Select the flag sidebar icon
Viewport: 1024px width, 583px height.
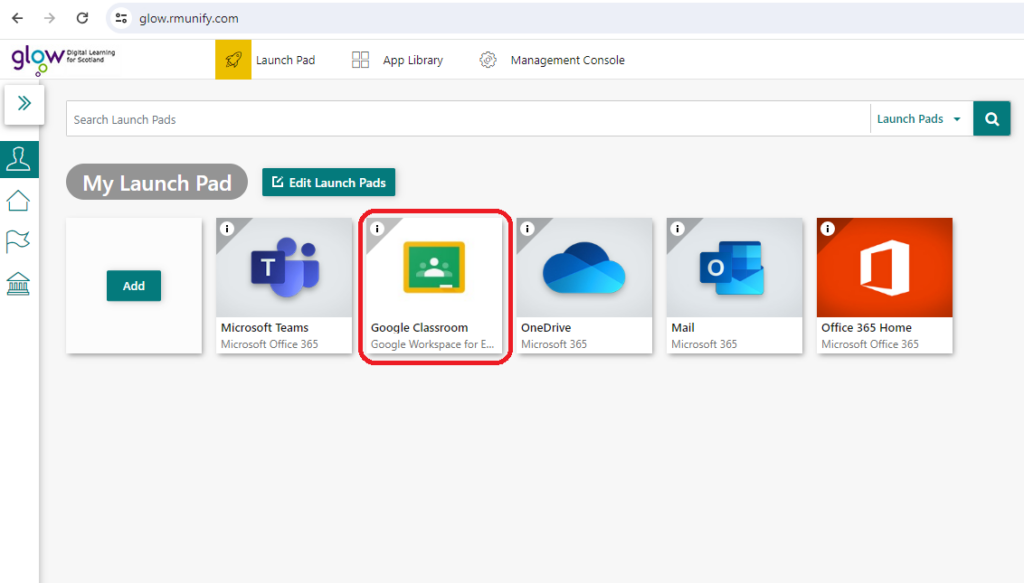click(x=18, y=242)
